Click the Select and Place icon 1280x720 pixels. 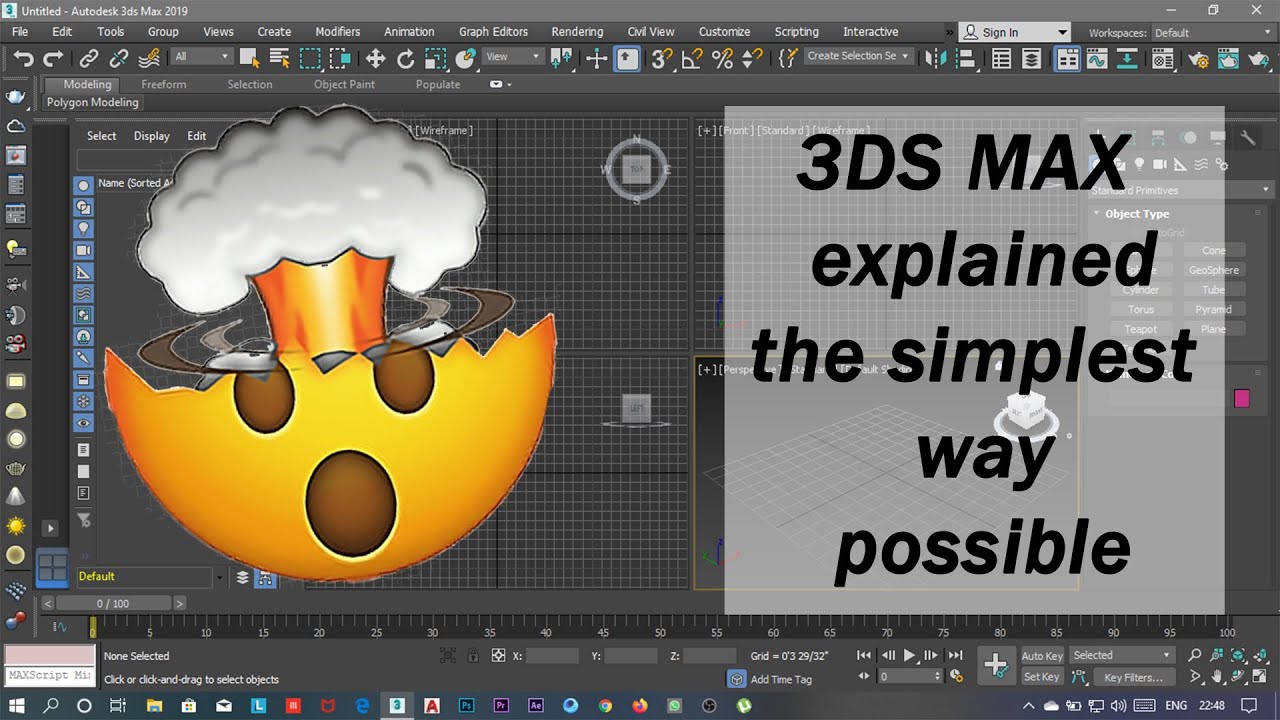pyautogui.click(x=465, y=58)
